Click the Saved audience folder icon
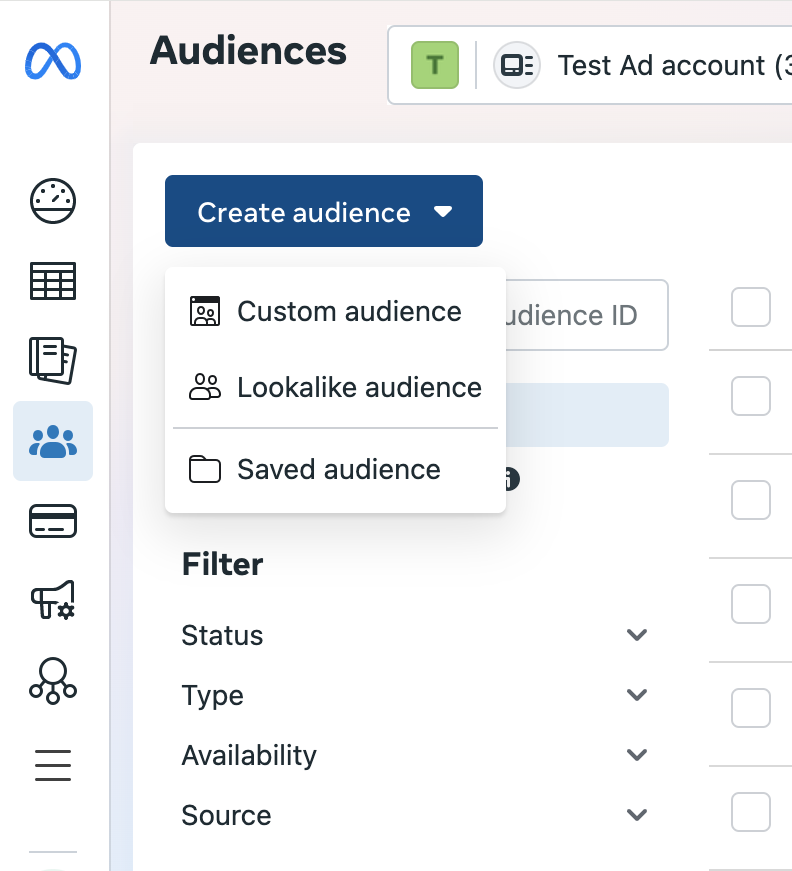Viewport: 792px width, 871px height. point(205,469)
